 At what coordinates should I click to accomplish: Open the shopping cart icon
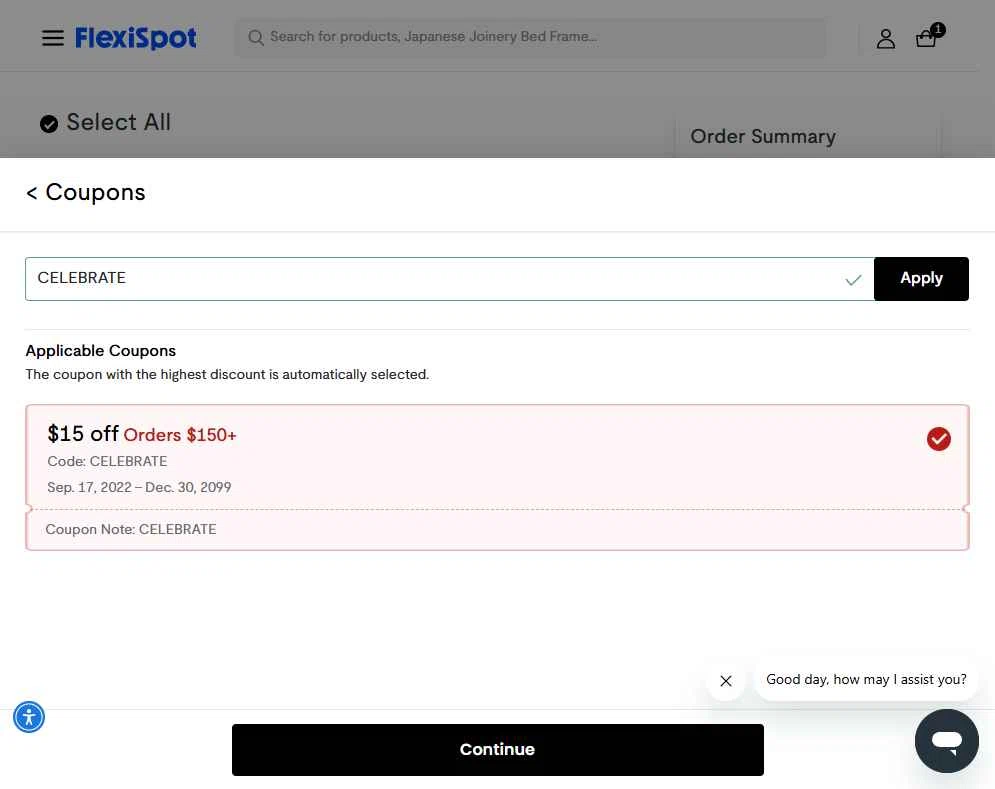pyautogui.click(x=927, y=38)
